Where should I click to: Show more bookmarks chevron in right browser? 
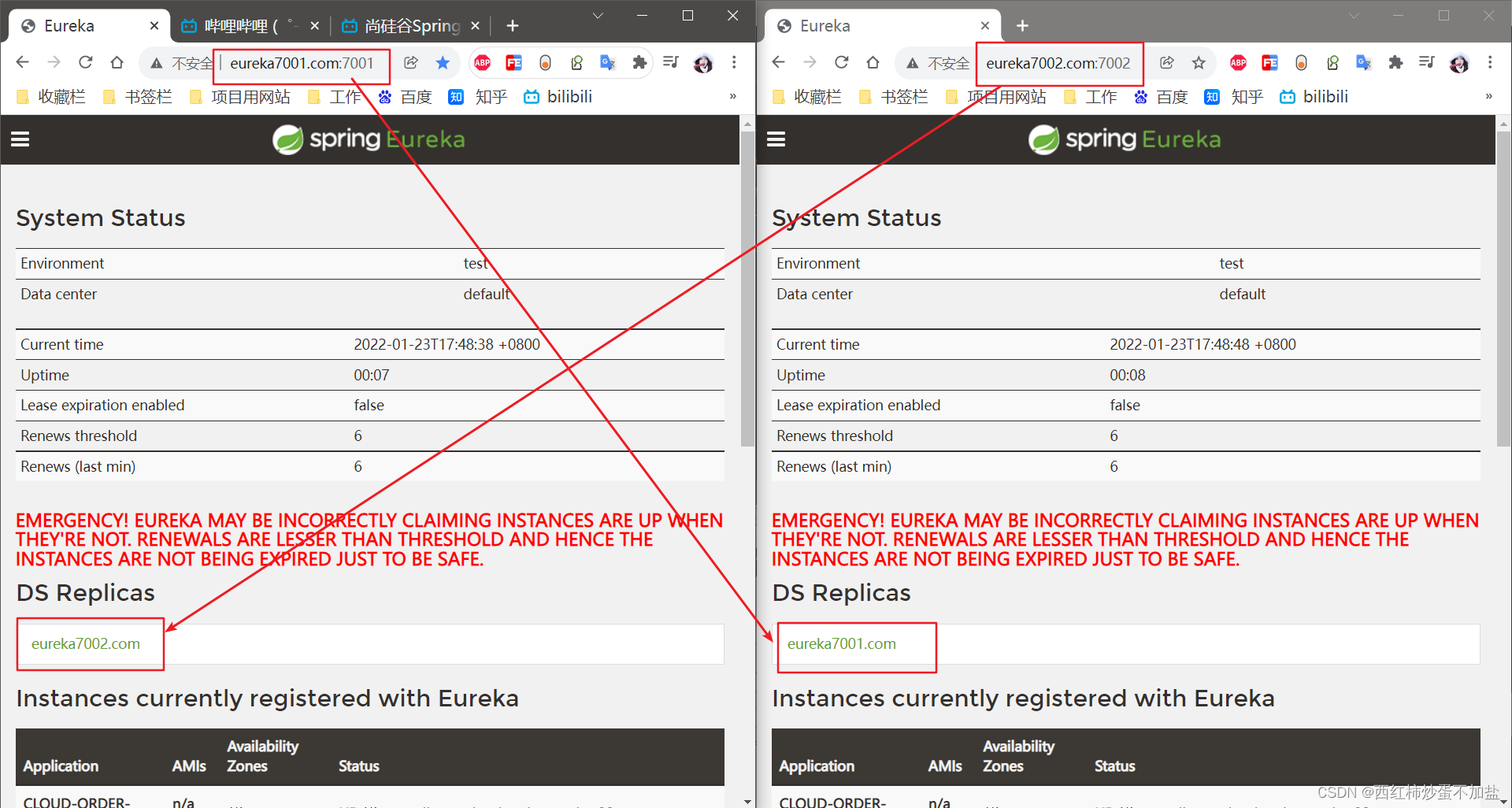[x=1488, y=96]
